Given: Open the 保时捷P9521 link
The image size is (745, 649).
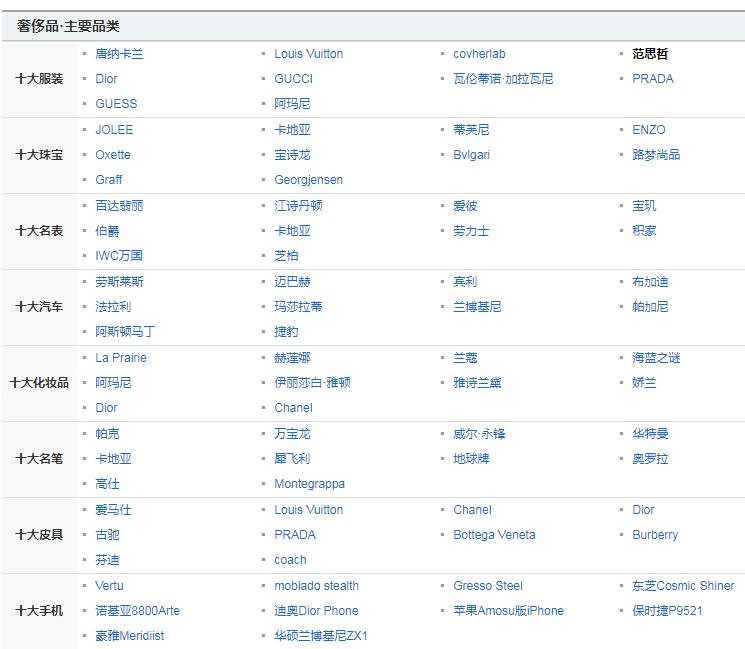Looking at the screenshot, I should coord(667,611).
